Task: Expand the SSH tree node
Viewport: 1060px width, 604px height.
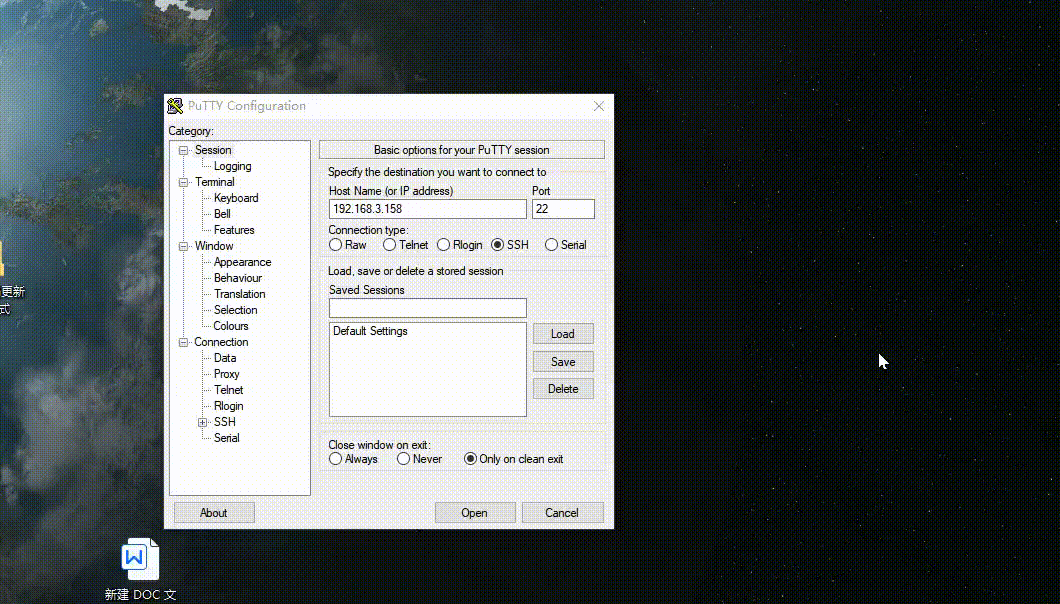Action: point(202,422)
